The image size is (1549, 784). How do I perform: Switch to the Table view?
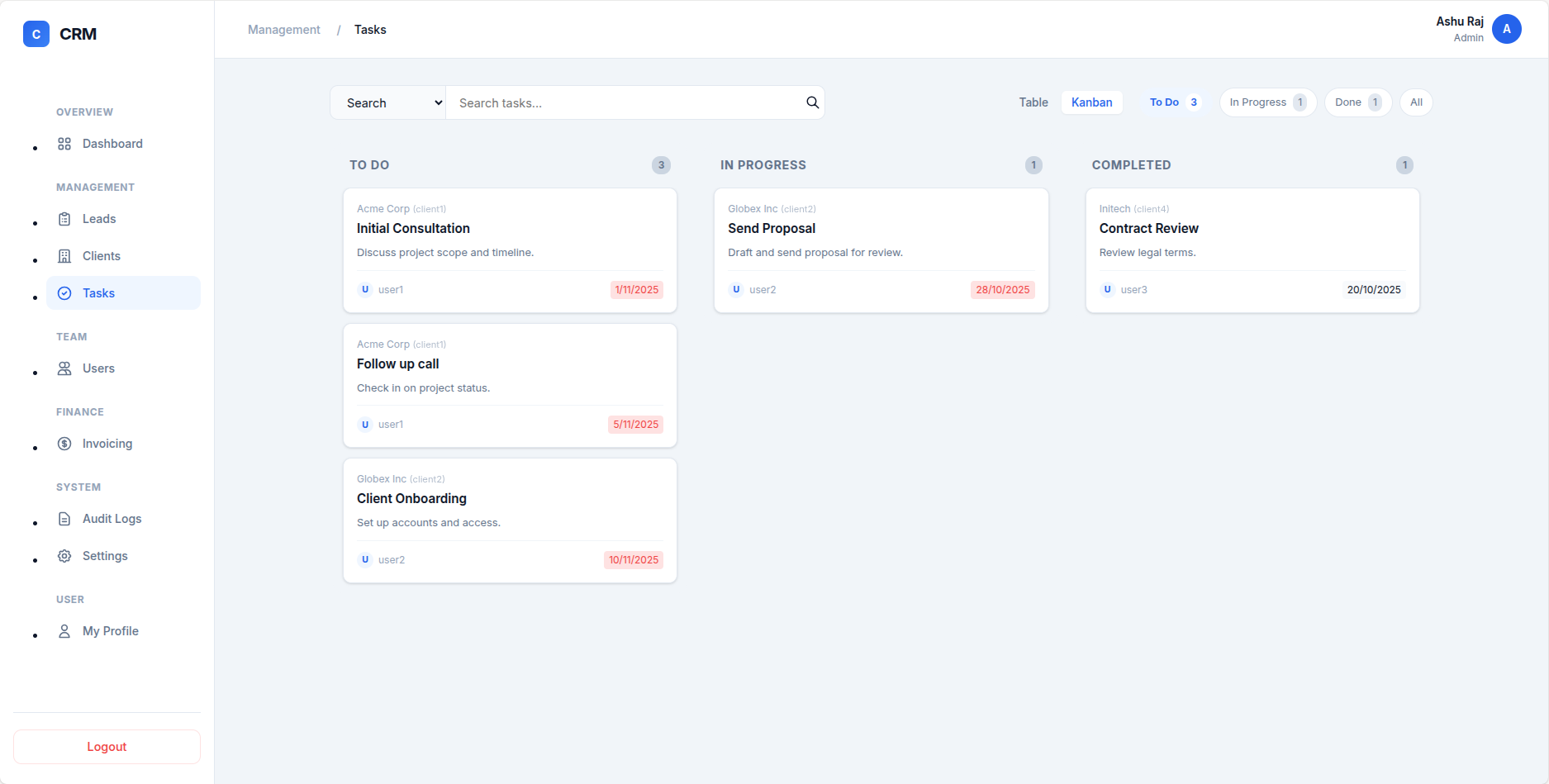point(1033,102)
